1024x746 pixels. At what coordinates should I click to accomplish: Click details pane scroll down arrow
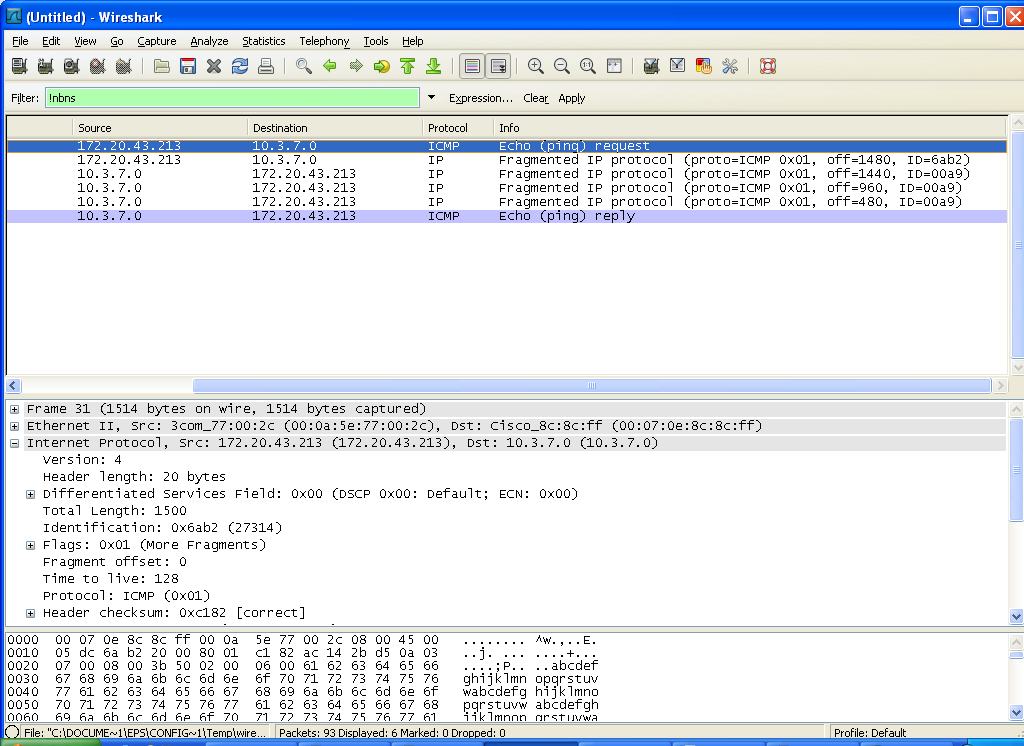point(1016,616)
